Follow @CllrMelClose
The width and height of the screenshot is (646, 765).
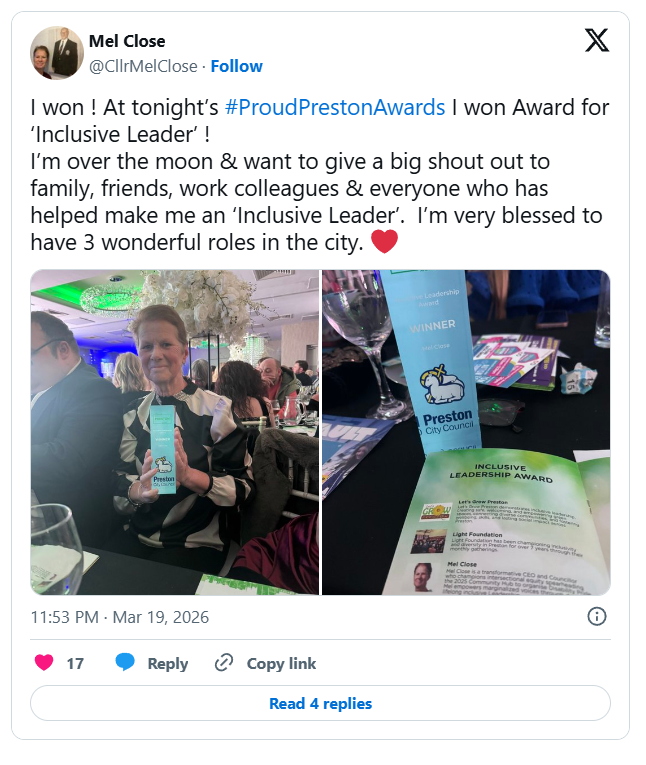click(x=236, y=66)
